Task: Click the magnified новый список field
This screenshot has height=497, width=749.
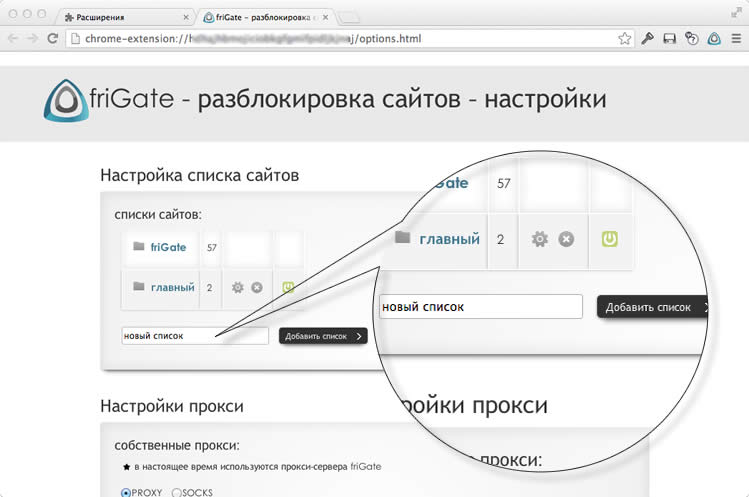Action: point(481,307)
